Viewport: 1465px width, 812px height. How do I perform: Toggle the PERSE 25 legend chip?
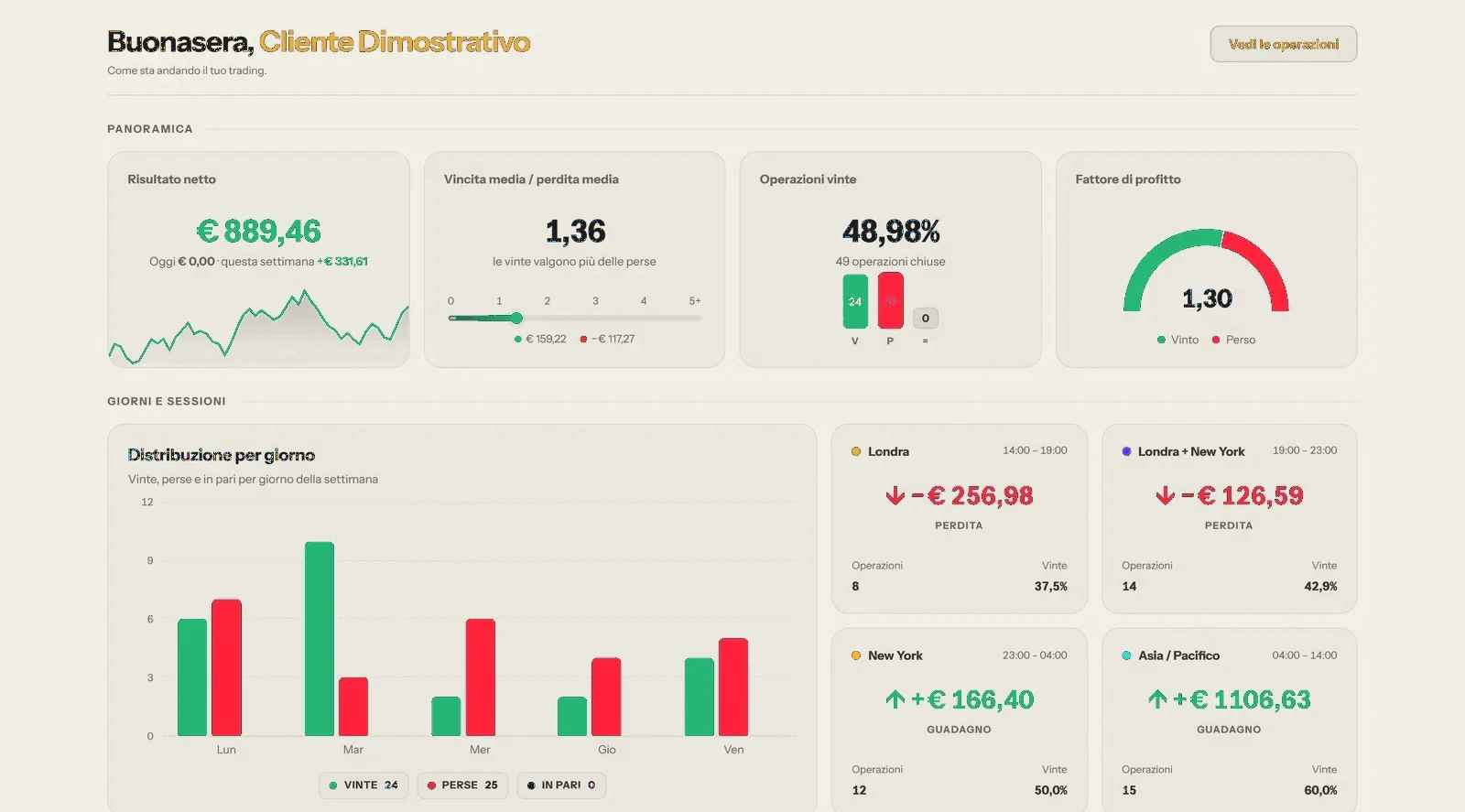(x=462, y=785)
